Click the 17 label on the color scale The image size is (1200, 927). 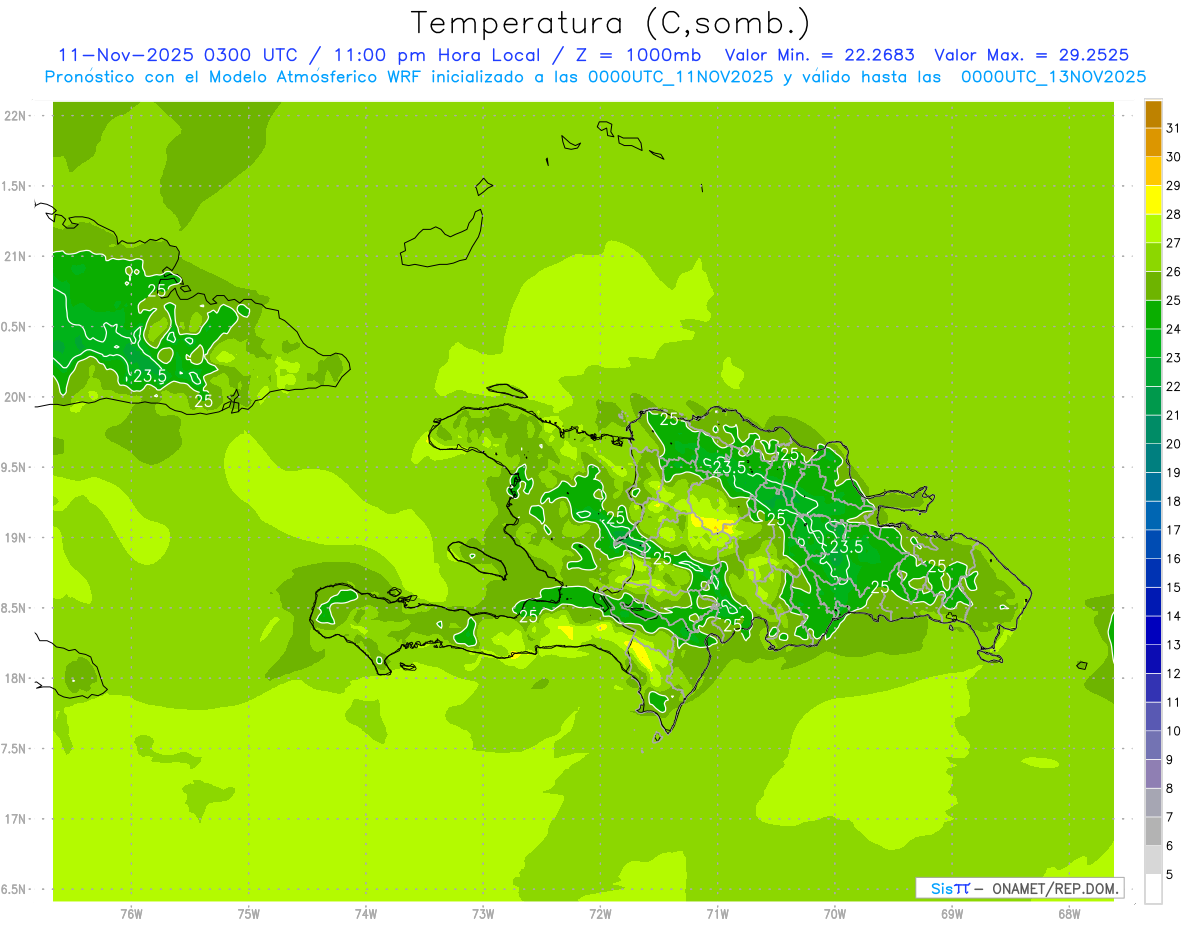(1174, 530)
